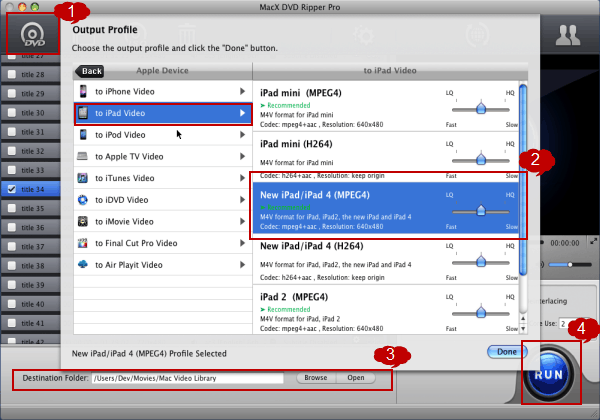Adjust the iPad mini (MPEG4) quality slider
This screenshot has width=600, height=420.
tap(481, 109)
